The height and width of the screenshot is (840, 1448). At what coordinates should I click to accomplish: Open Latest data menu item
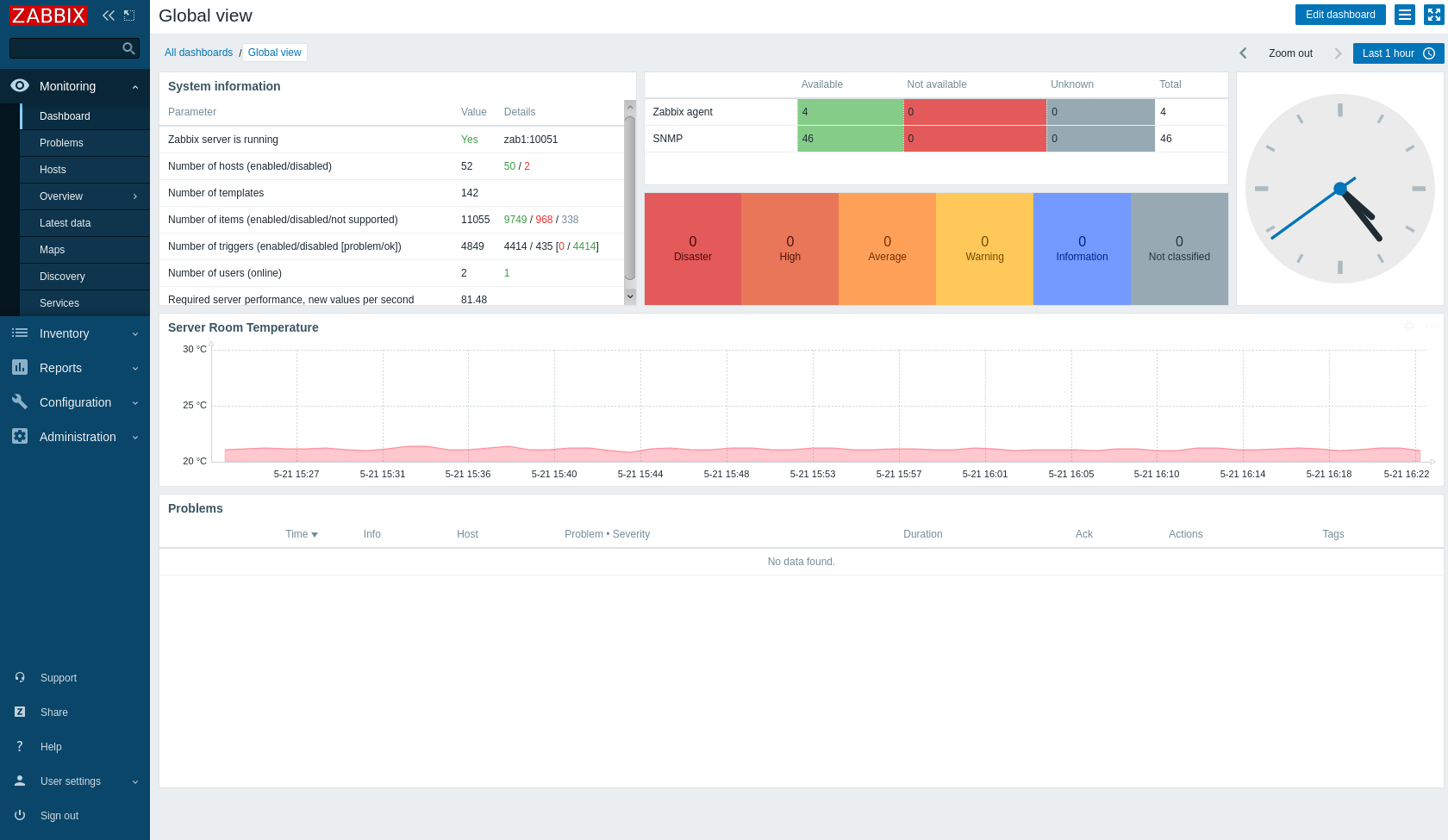[x=85, y=223]
